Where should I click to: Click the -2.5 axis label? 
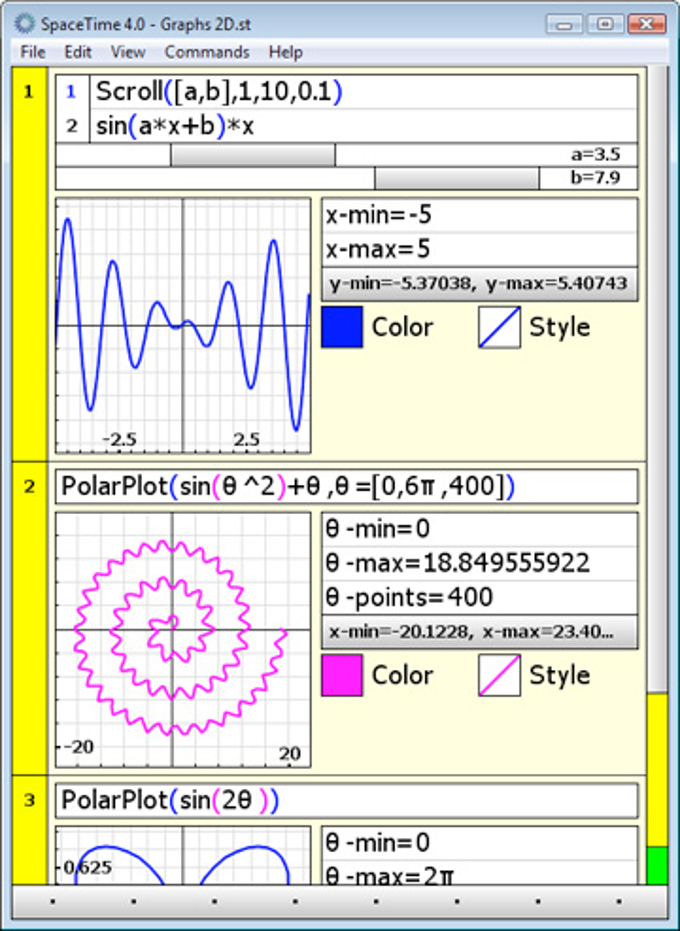coord(119,439)
